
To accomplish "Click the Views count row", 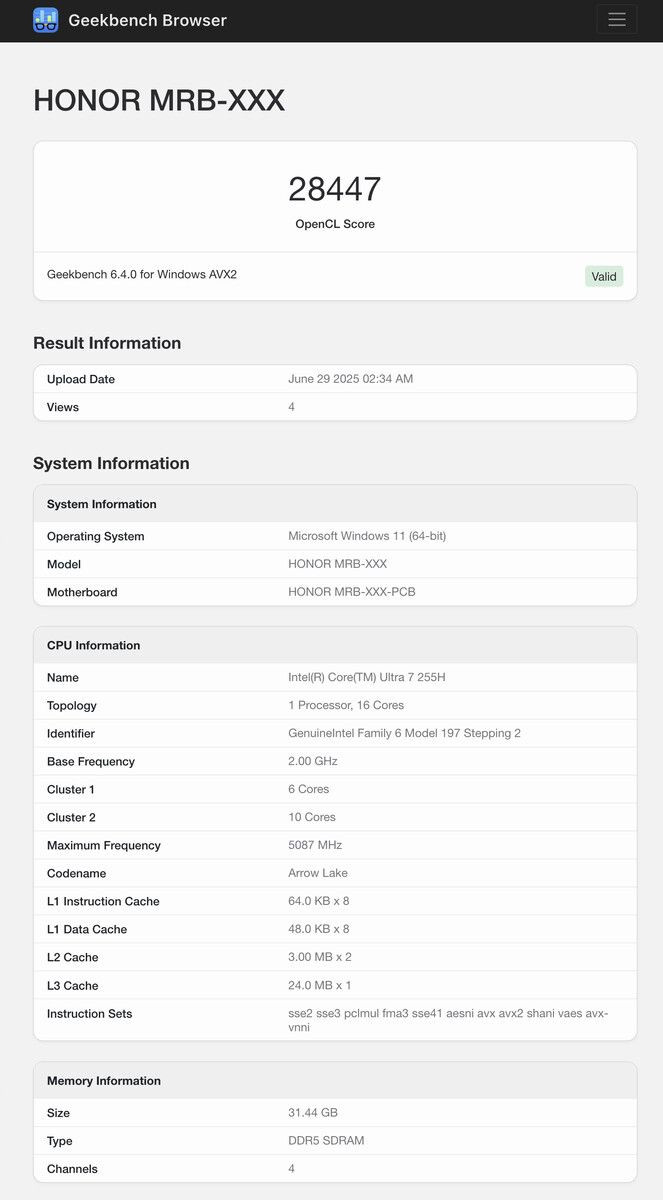I will 335,407.
